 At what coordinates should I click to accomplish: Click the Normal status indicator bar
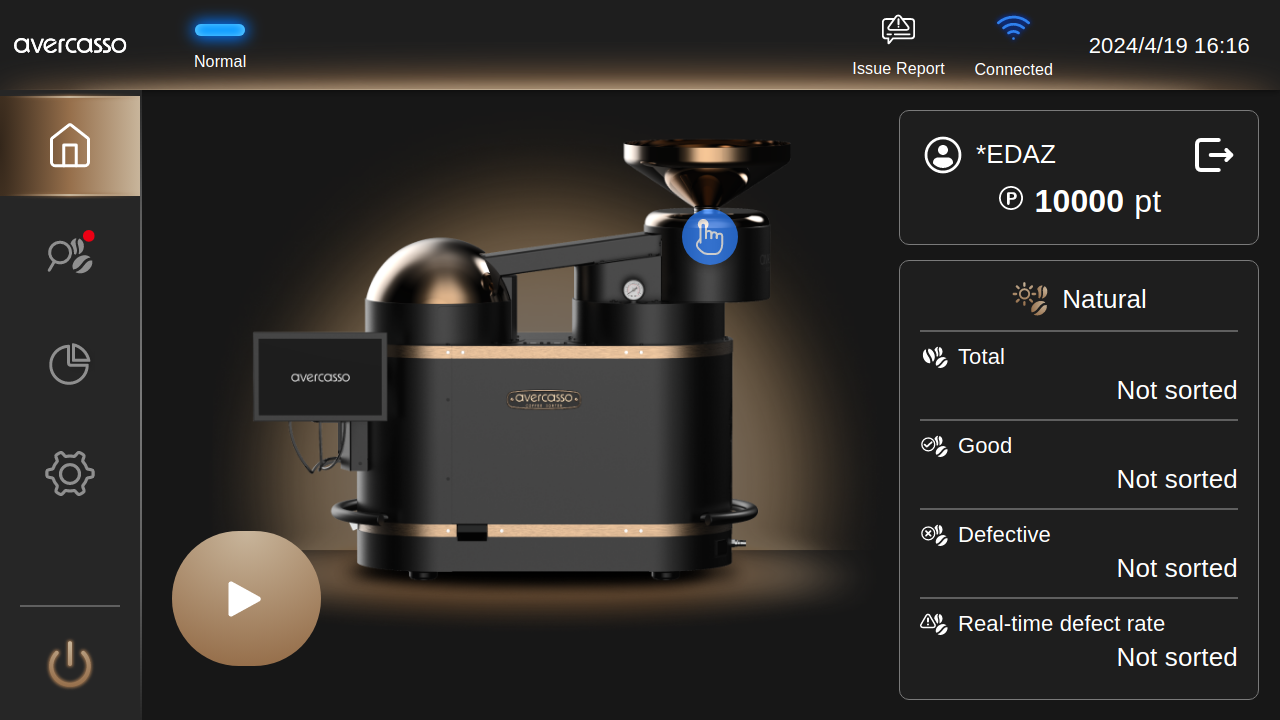click(x=220, y=30)
